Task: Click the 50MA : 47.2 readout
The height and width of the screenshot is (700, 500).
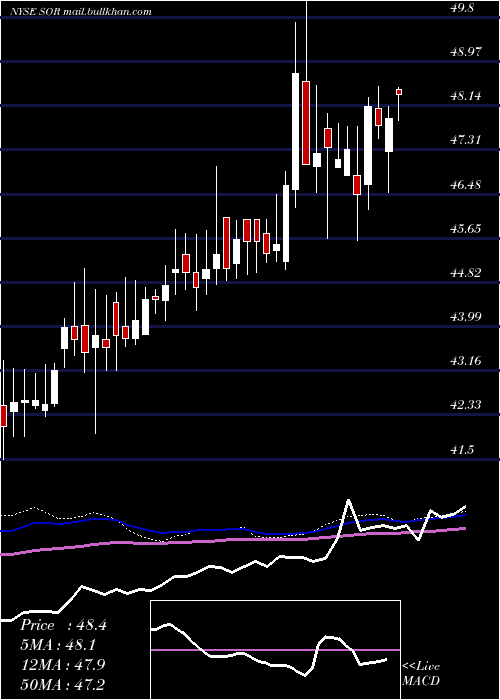Action: [x=62, y=684]
